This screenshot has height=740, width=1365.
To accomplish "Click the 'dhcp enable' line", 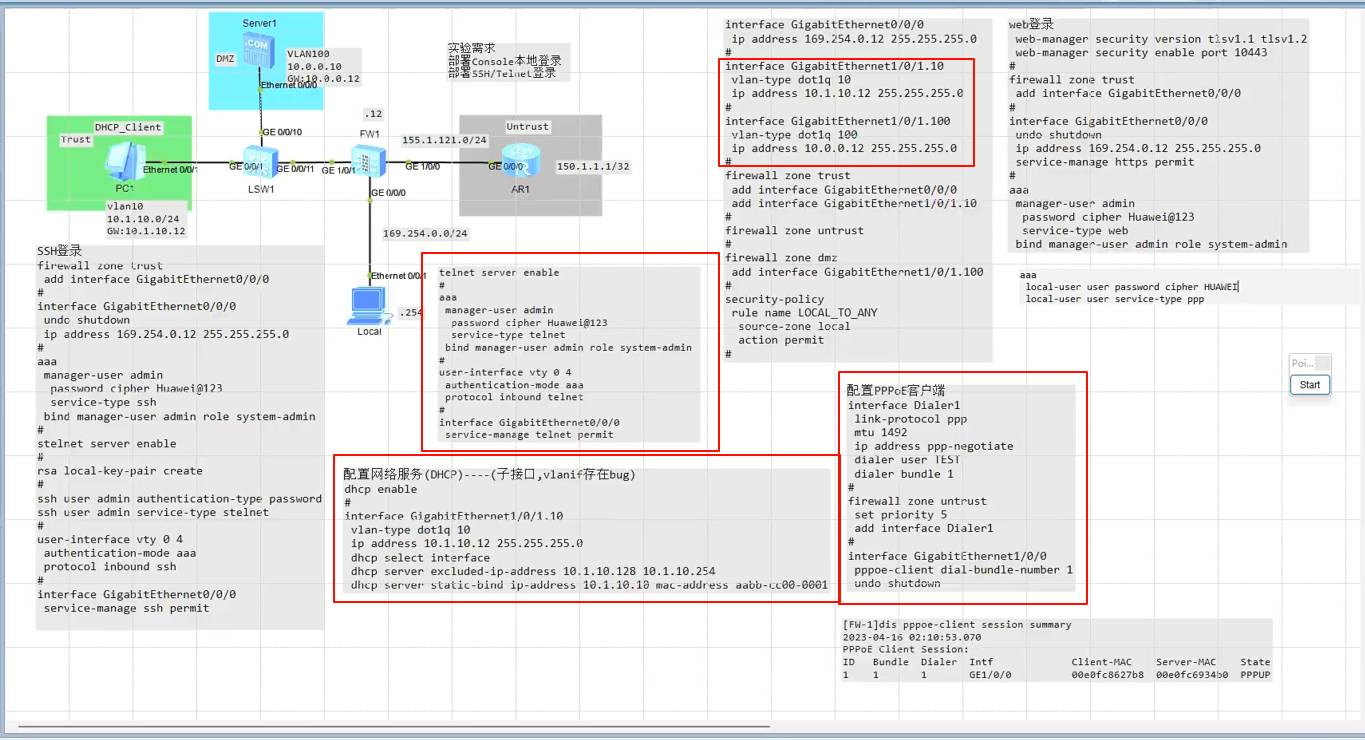I will (381, 490).
